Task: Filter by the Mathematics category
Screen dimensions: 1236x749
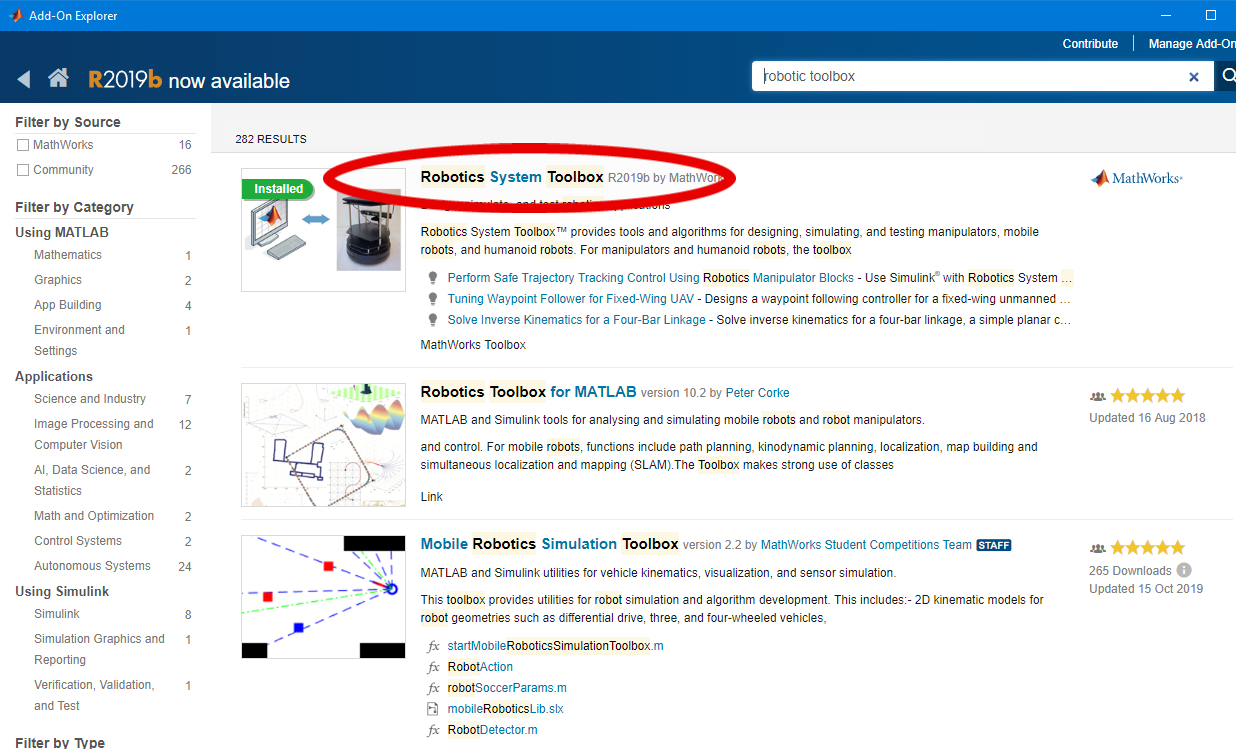Action: pos(68,255)
